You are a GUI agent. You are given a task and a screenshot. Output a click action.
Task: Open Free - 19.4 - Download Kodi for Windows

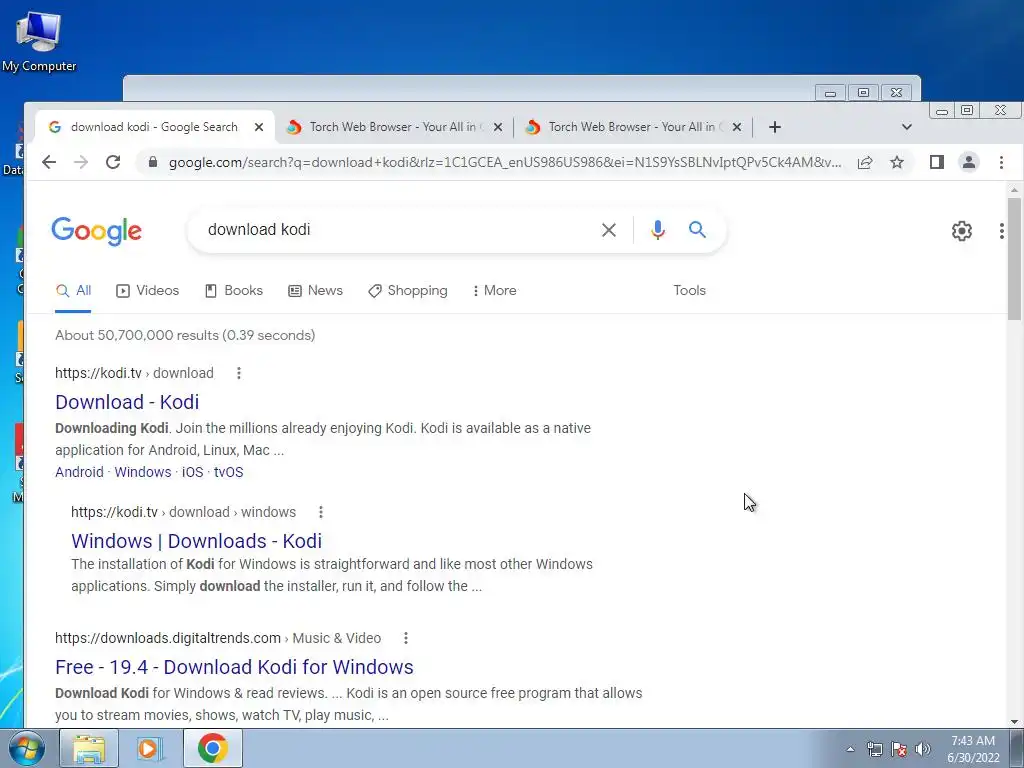point(234,667)
